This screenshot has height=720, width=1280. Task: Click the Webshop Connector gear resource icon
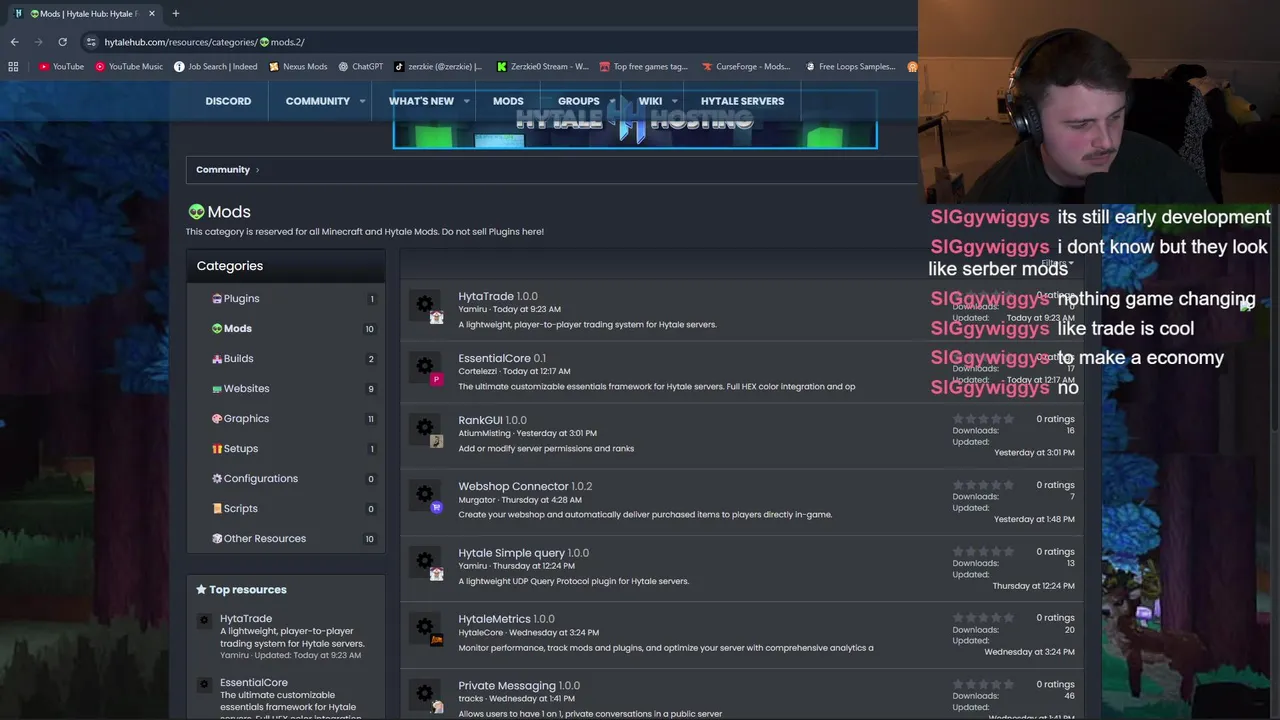point(425,494)
